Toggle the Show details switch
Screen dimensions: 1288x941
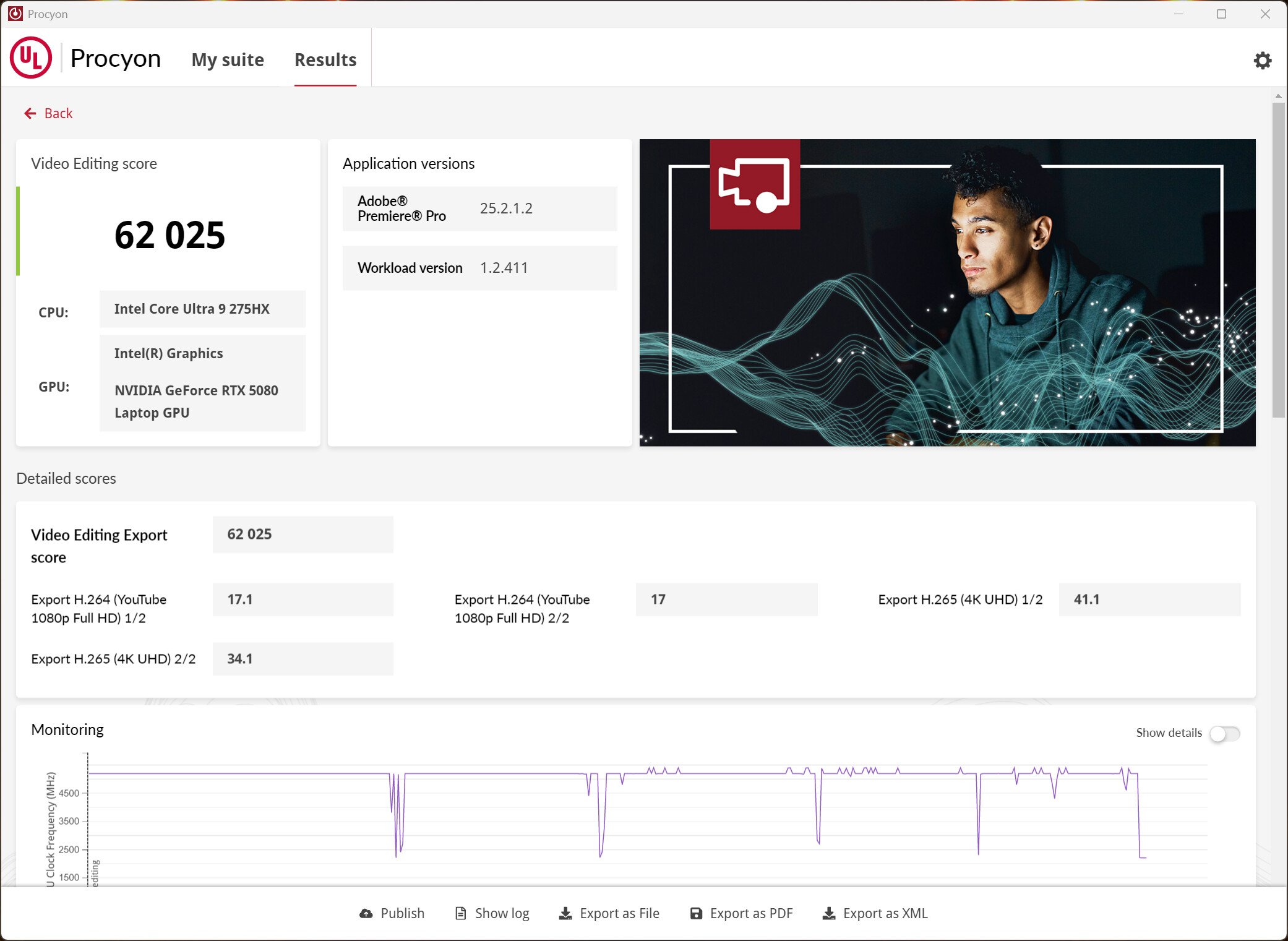[1224, 733]
